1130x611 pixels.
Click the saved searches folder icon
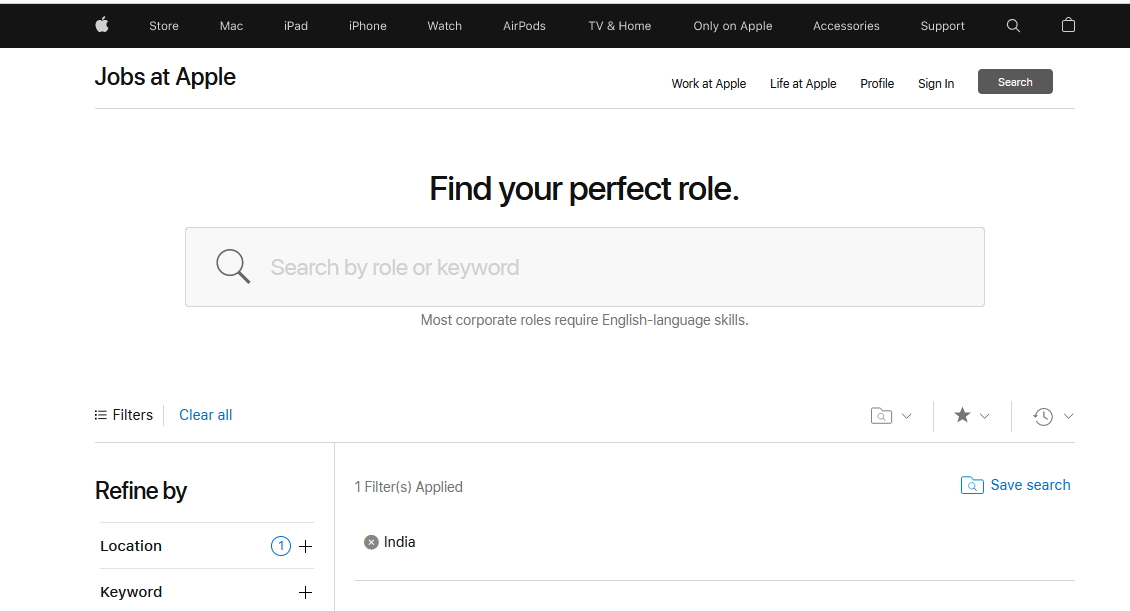(x=881, y=416)
